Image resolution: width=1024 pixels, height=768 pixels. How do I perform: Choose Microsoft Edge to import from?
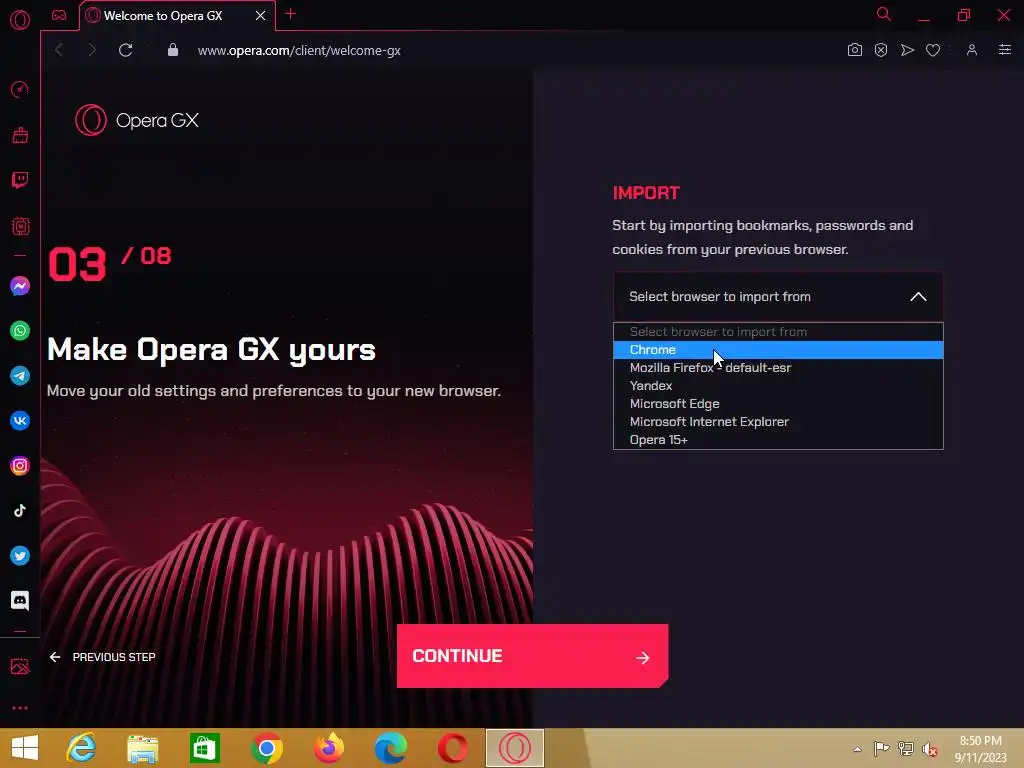(778, 404)
